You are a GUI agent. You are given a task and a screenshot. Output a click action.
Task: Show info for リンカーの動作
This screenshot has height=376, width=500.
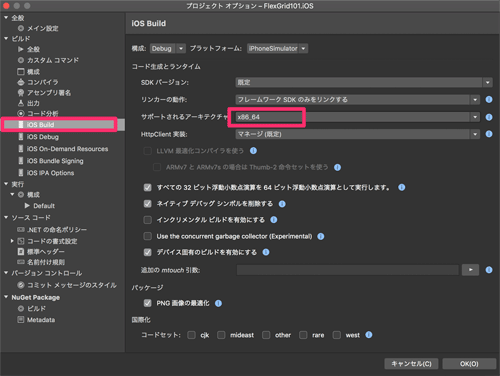[x=489, y=99]
